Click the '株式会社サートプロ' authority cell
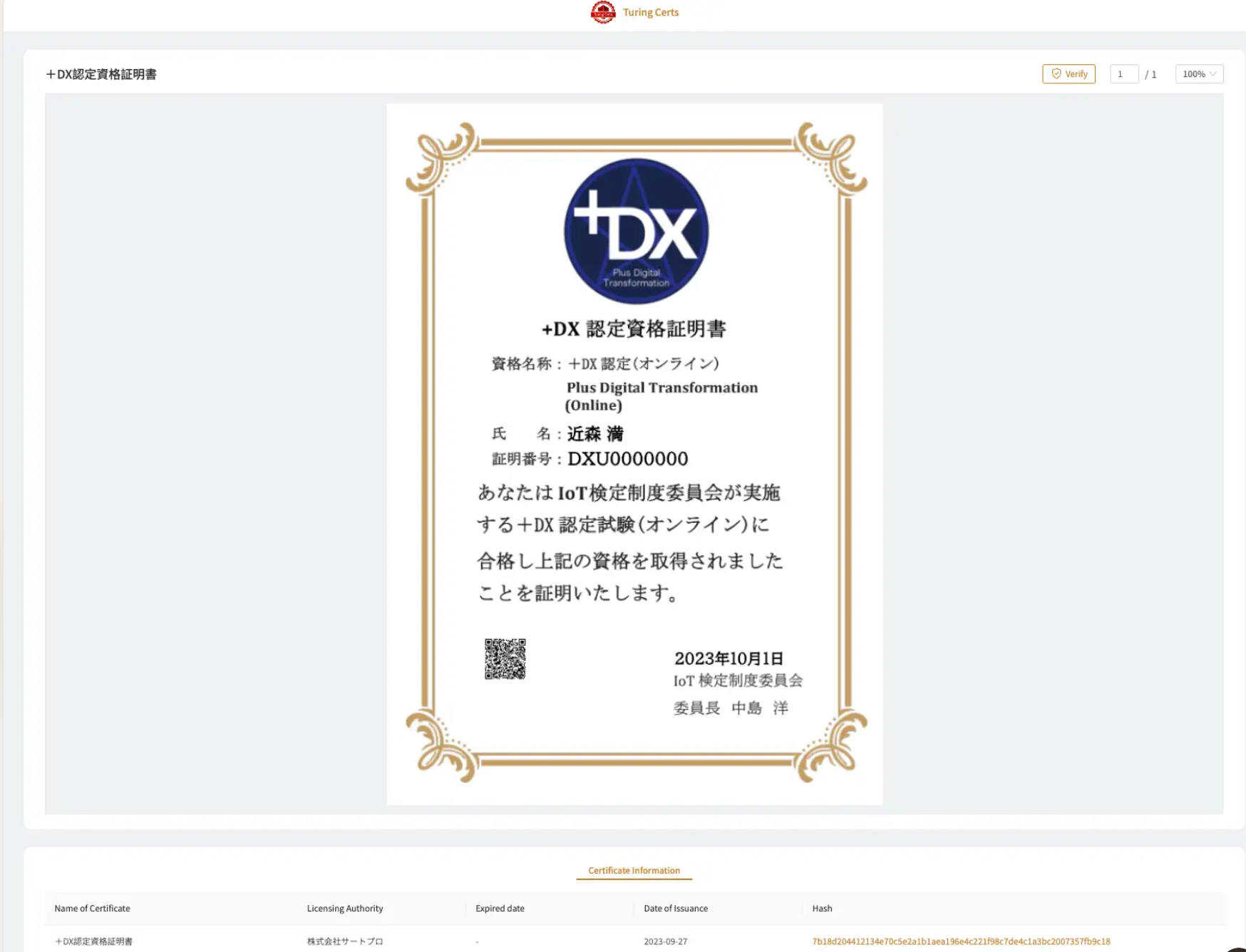The width and height of the screenshot is (1246, 952). 345,941
